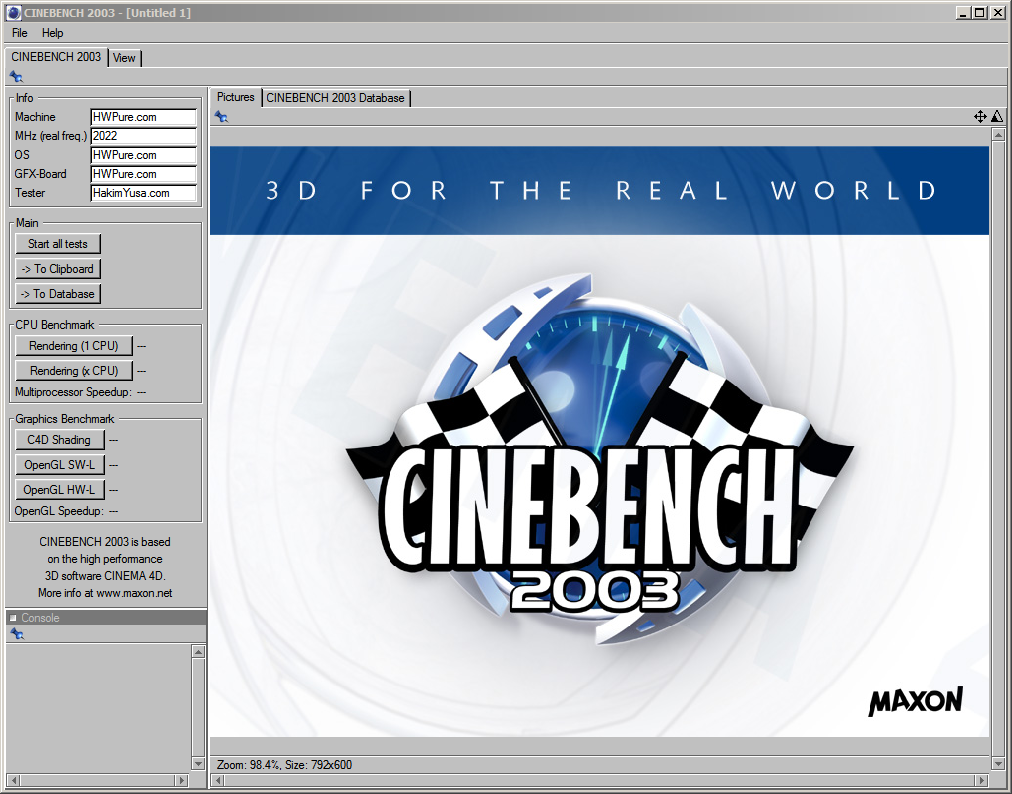Click Console scrollbar up arrow

click(x=199, y=651)
